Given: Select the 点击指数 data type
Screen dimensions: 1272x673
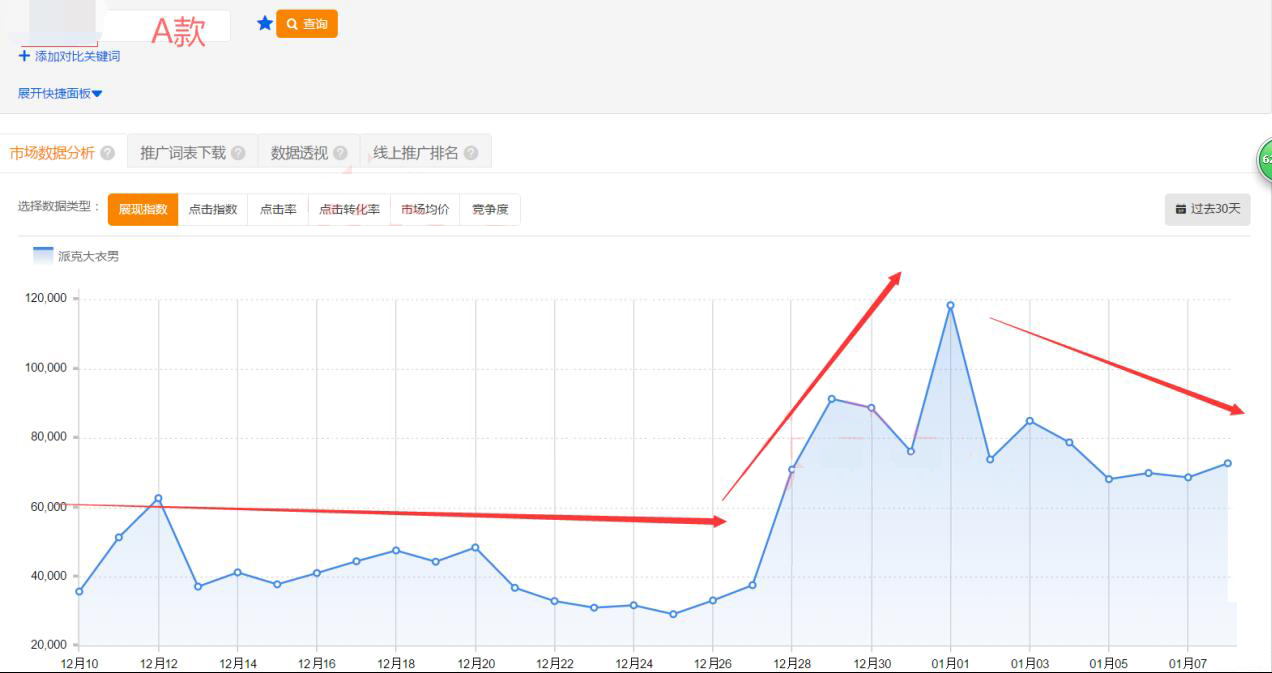Looking at the screenshot, I should [x=213, y=210].
